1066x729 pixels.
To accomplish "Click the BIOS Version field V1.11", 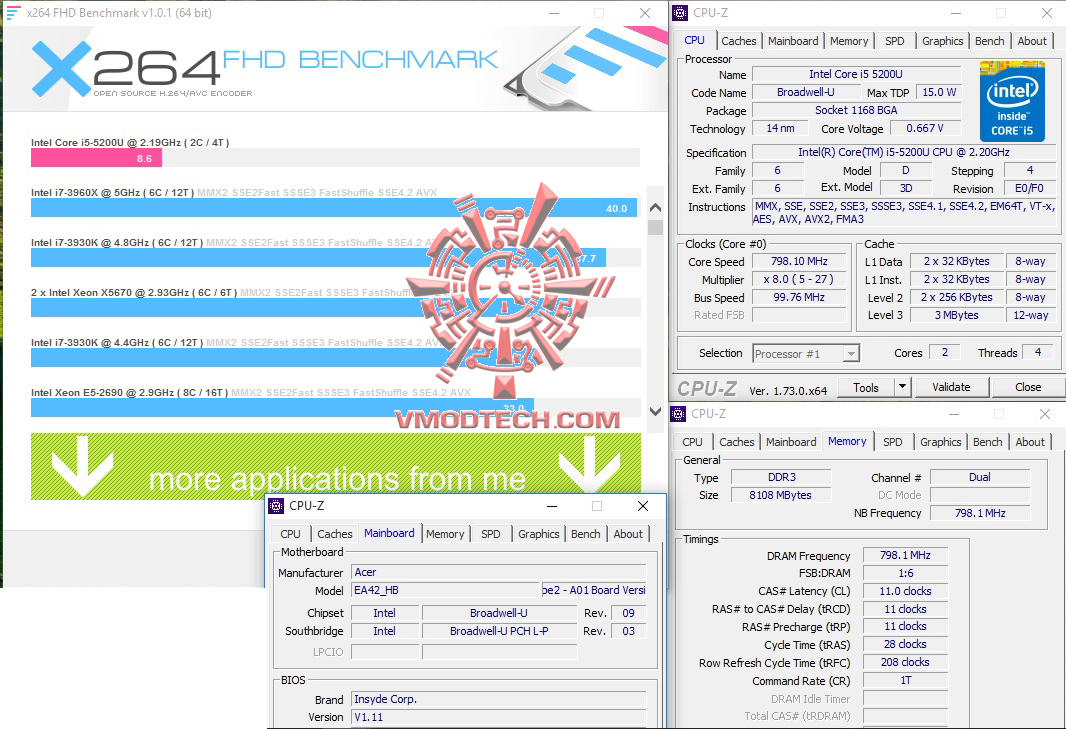I will [x=498, y=717].
